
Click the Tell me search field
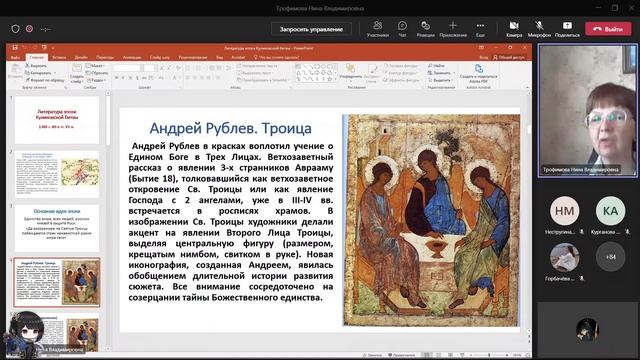click(276, 58)
